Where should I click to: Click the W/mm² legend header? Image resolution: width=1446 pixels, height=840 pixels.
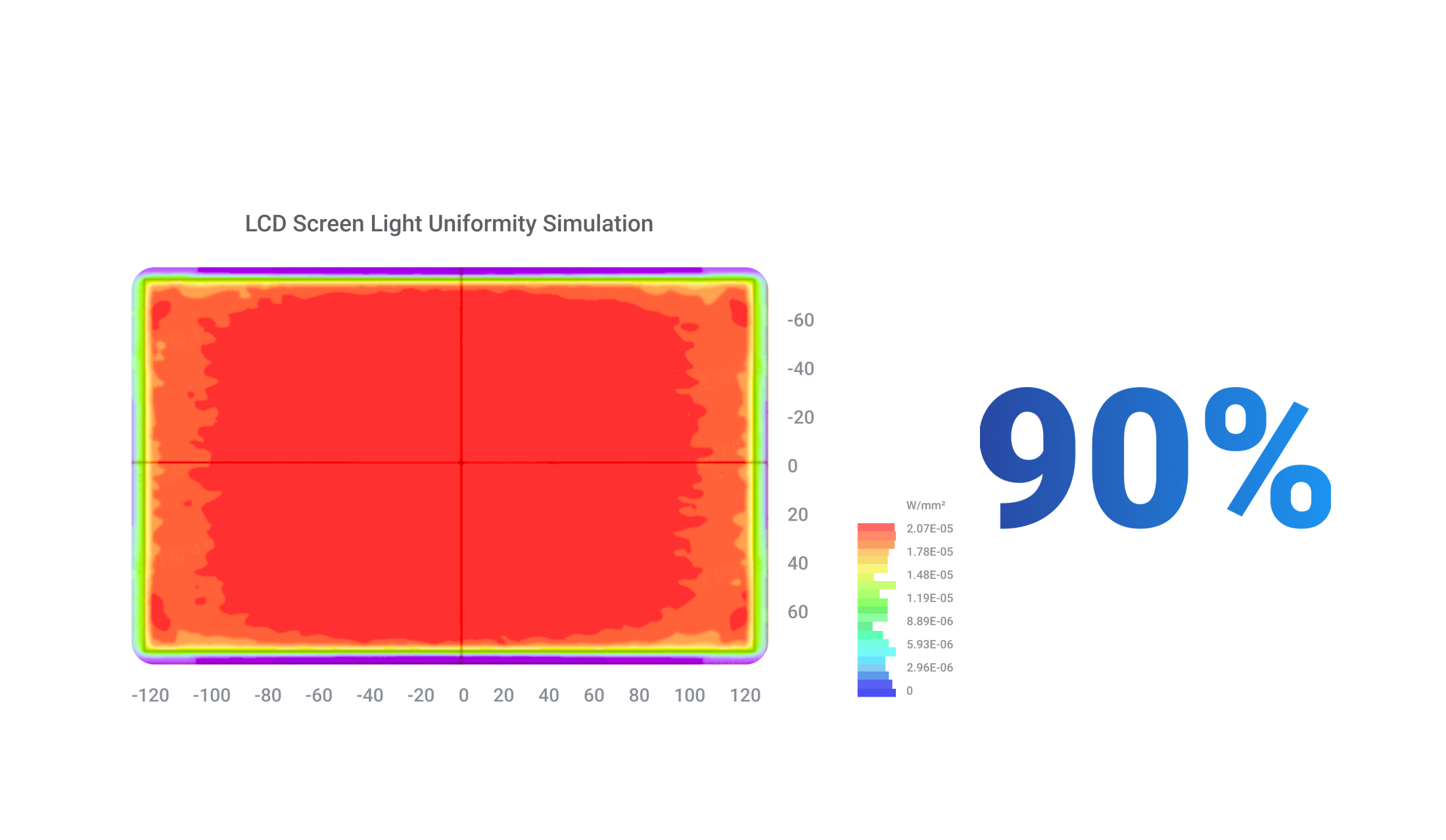coord(925,505)
